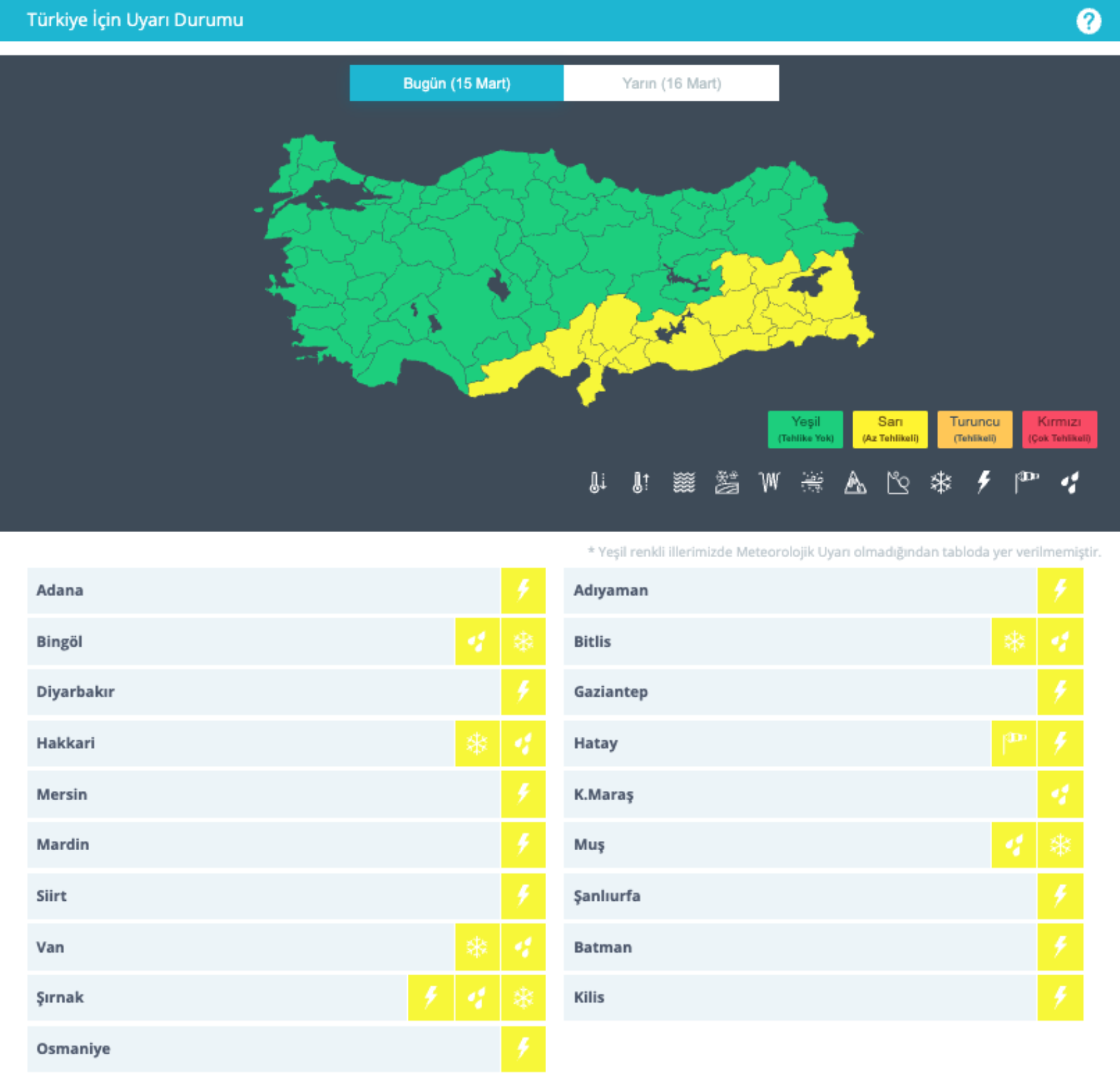This screenshot has width=1120, height=1078.
Task: Click the Şanlıurfa province row label
Action: click(x=607, y=896)
